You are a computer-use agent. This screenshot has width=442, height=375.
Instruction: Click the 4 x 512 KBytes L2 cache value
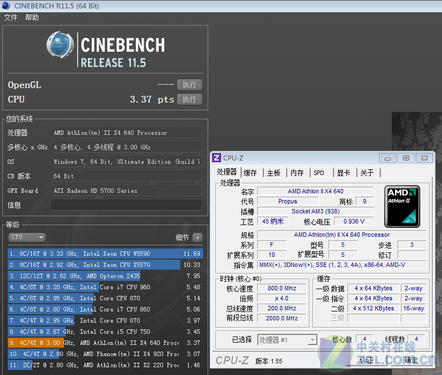tap(373, 308)
